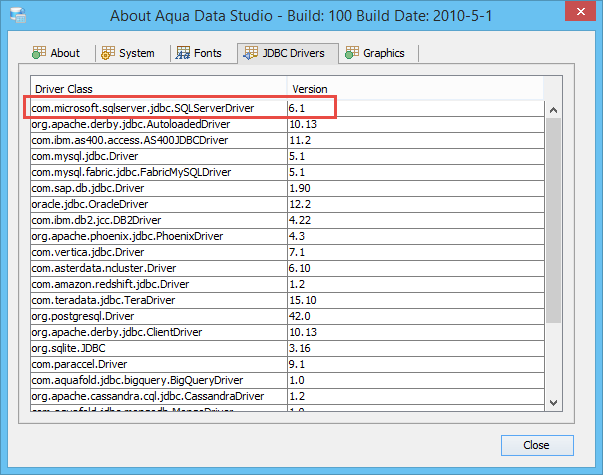
Task: Select the com.ibm.db2.jcc.DB2Driver row
Action: (287, 220)
